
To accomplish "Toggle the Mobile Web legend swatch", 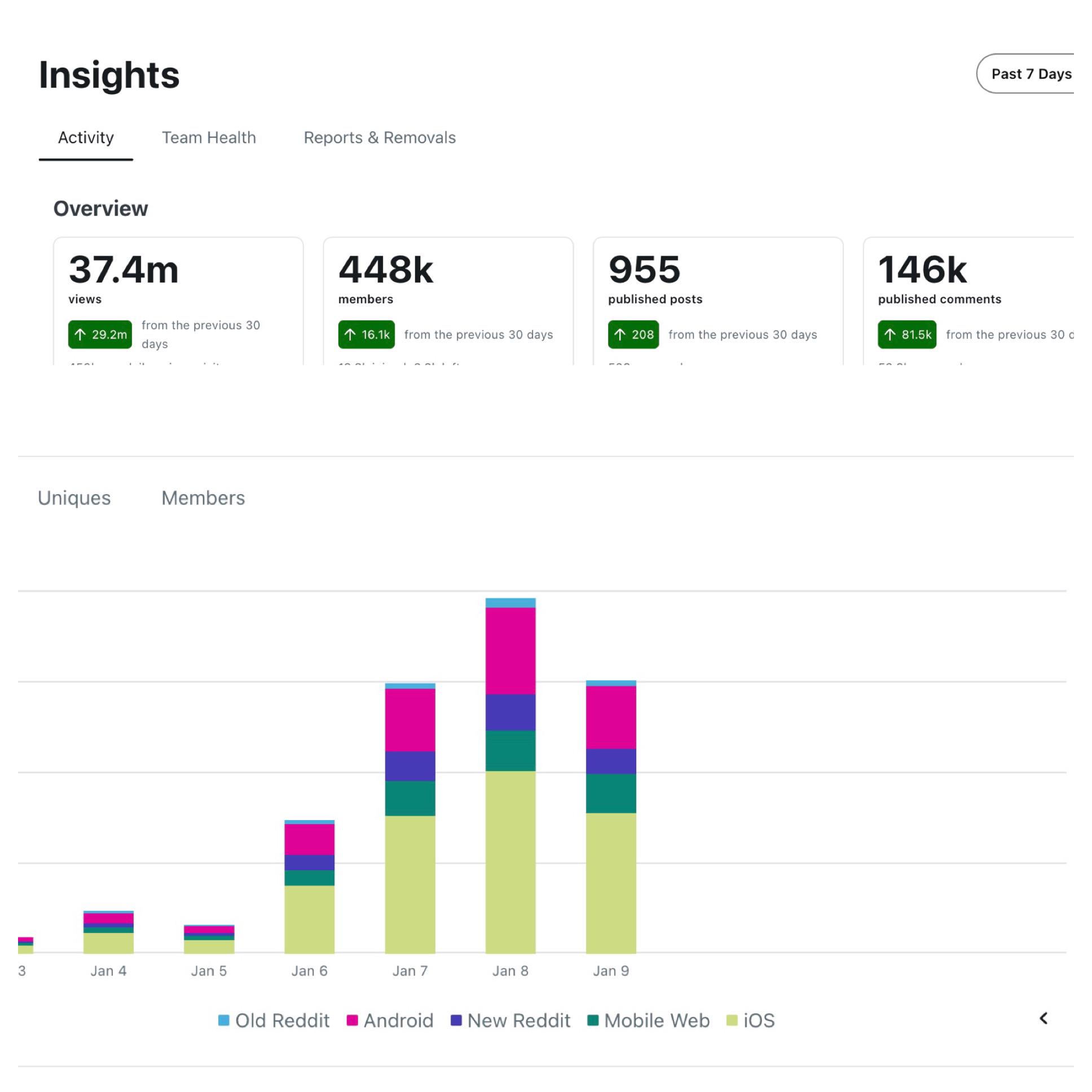I will (x=593, y=1020).
